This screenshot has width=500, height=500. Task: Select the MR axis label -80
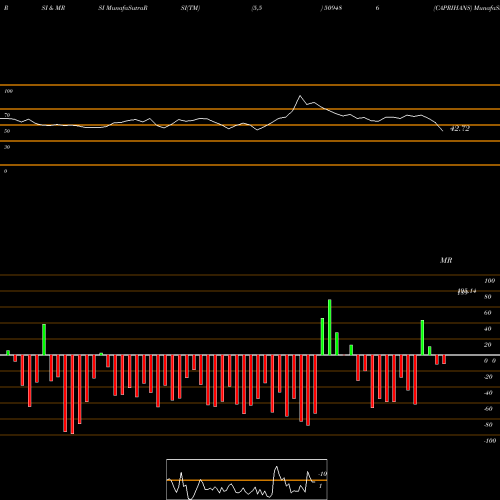pyautogui.click(x=488, y=425)
